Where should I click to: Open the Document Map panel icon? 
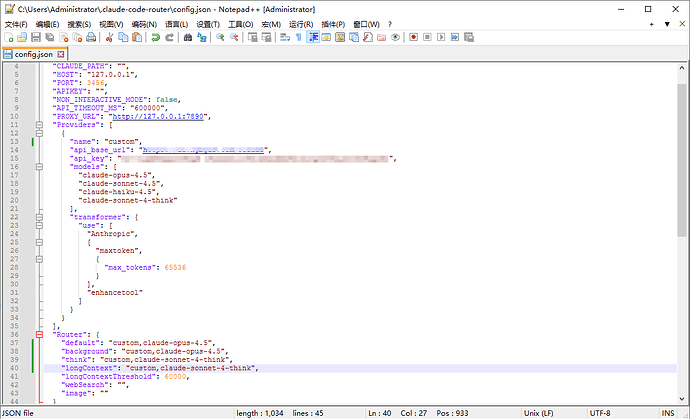[340, 37]
